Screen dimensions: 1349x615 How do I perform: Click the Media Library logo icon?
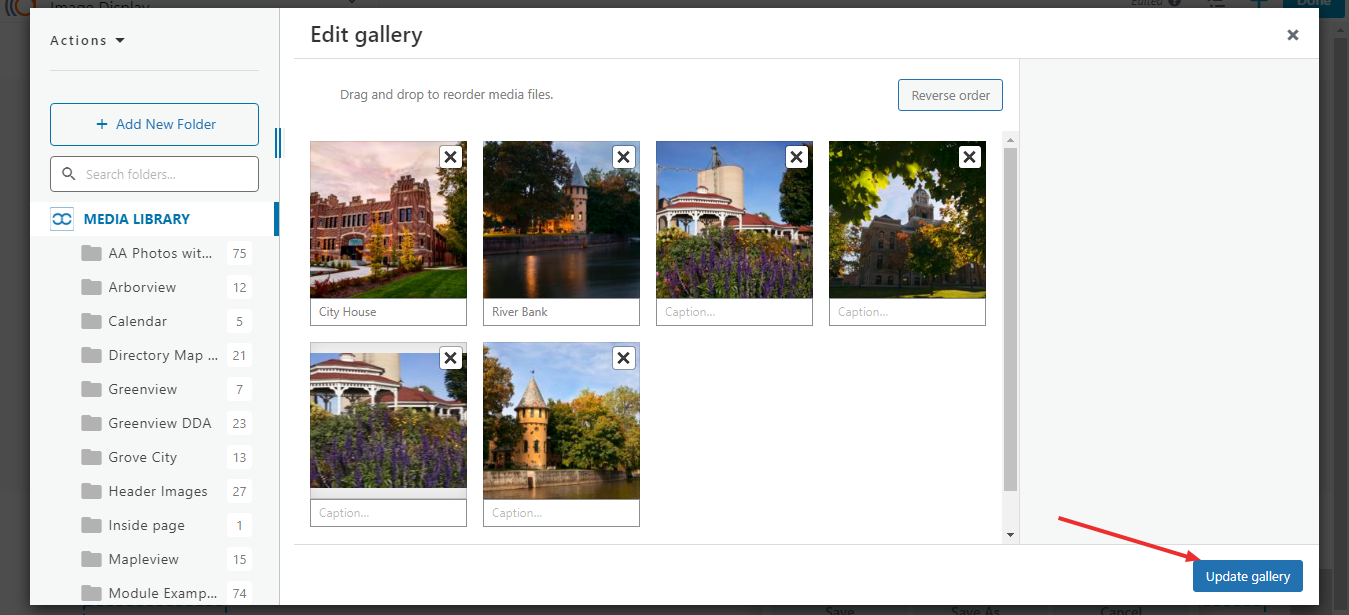[x=62, y=219]
